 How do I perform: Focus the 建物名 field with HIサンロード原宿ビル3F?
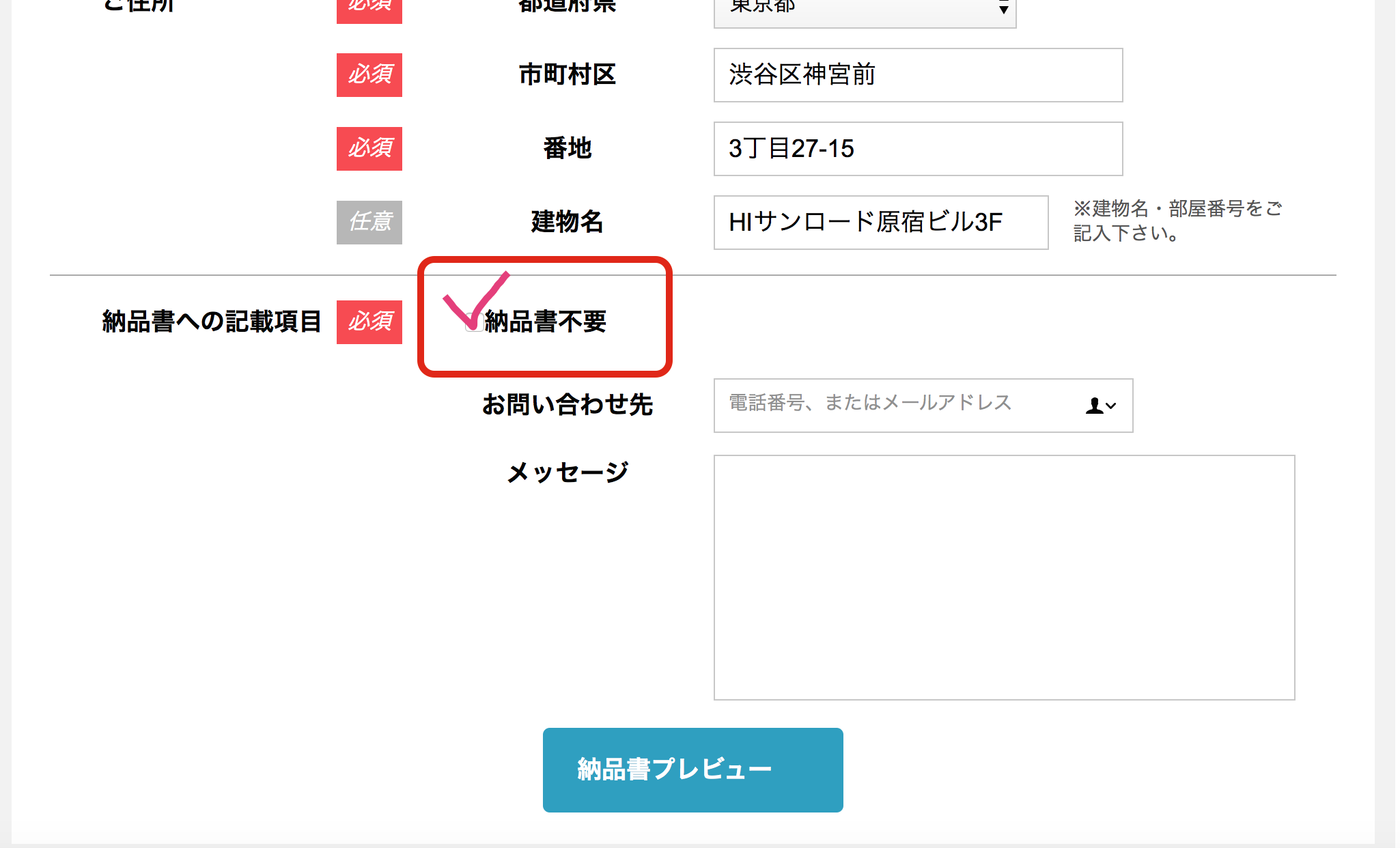pos(880,223)
